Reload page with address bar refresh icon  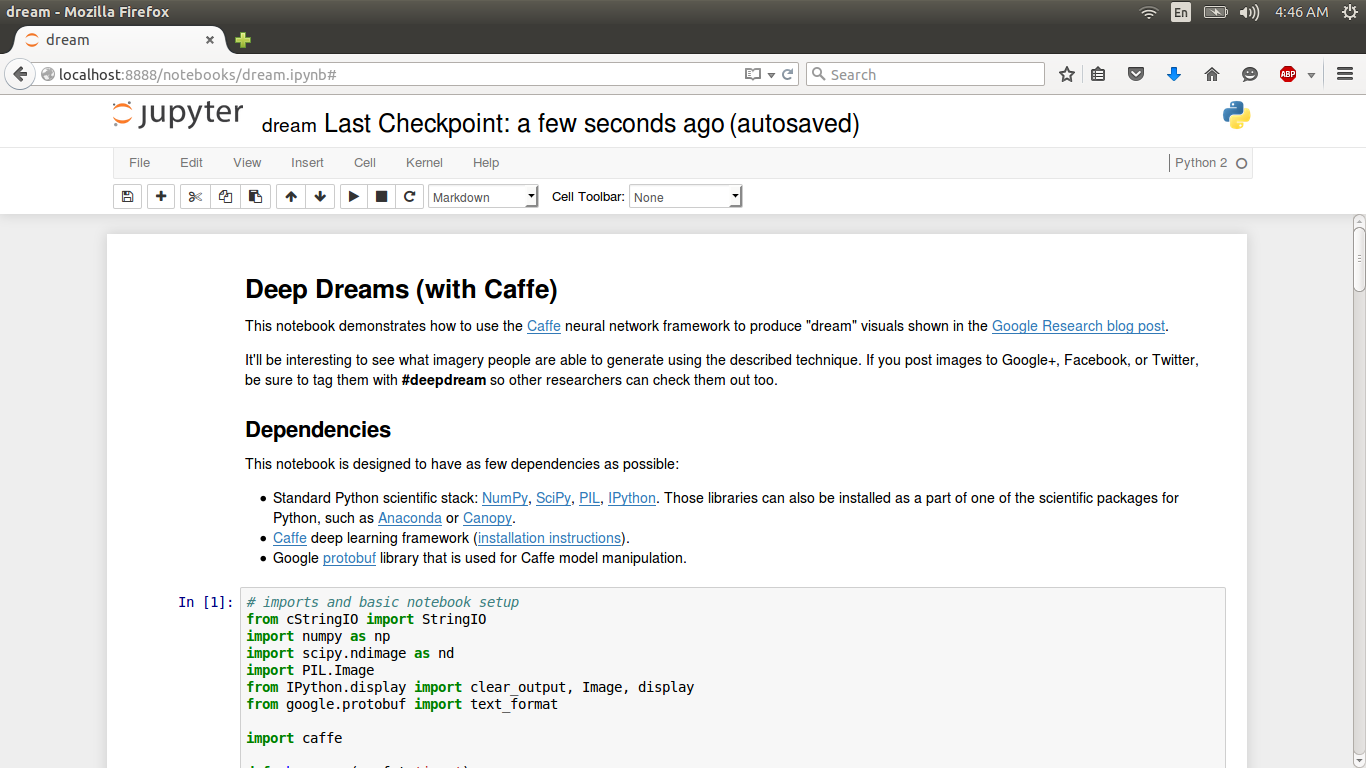point(788,74)
